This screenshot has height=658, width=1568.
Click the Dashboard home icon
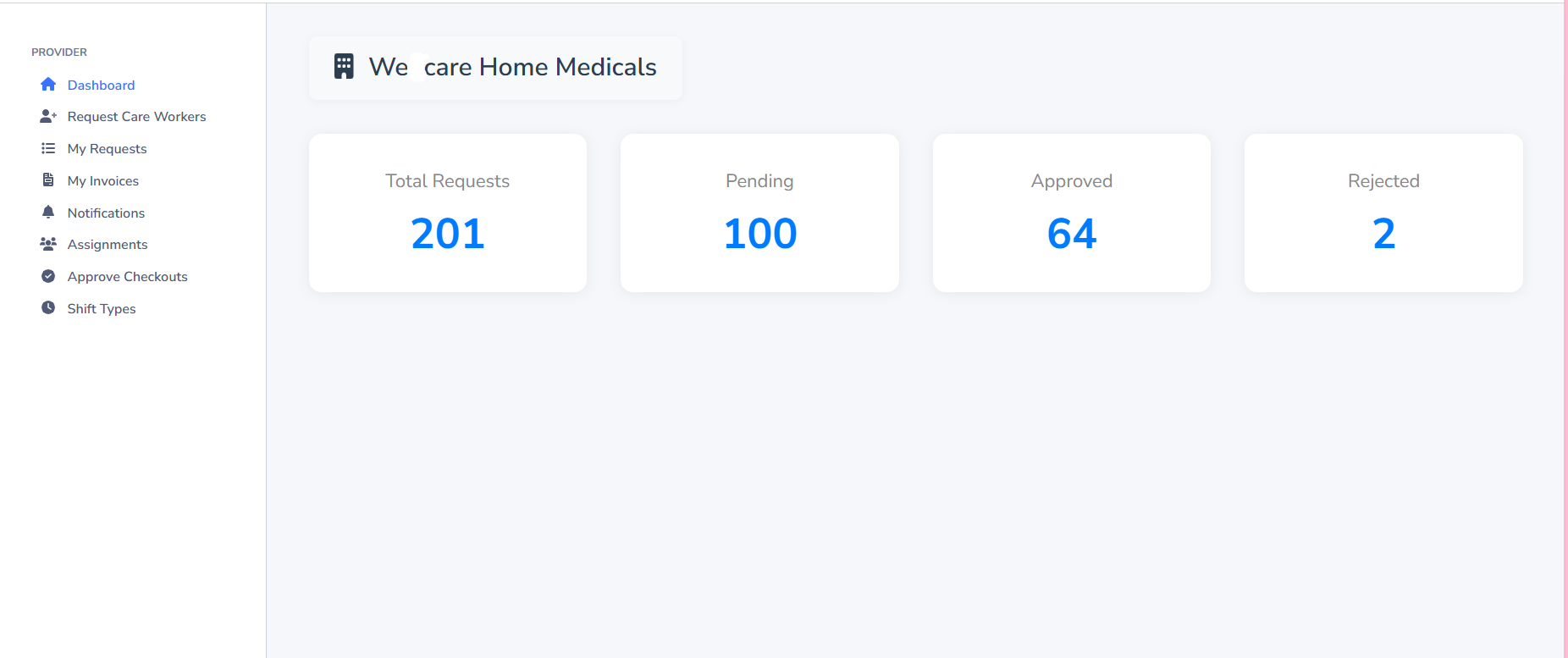[x=48, y=85]
